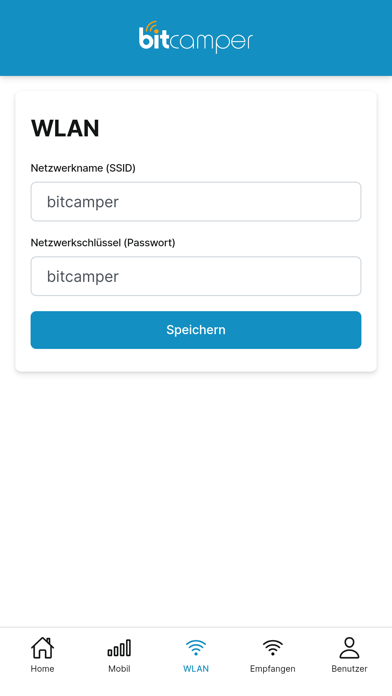
Task: Switch to the Home tab label
Action: point(42,668)
